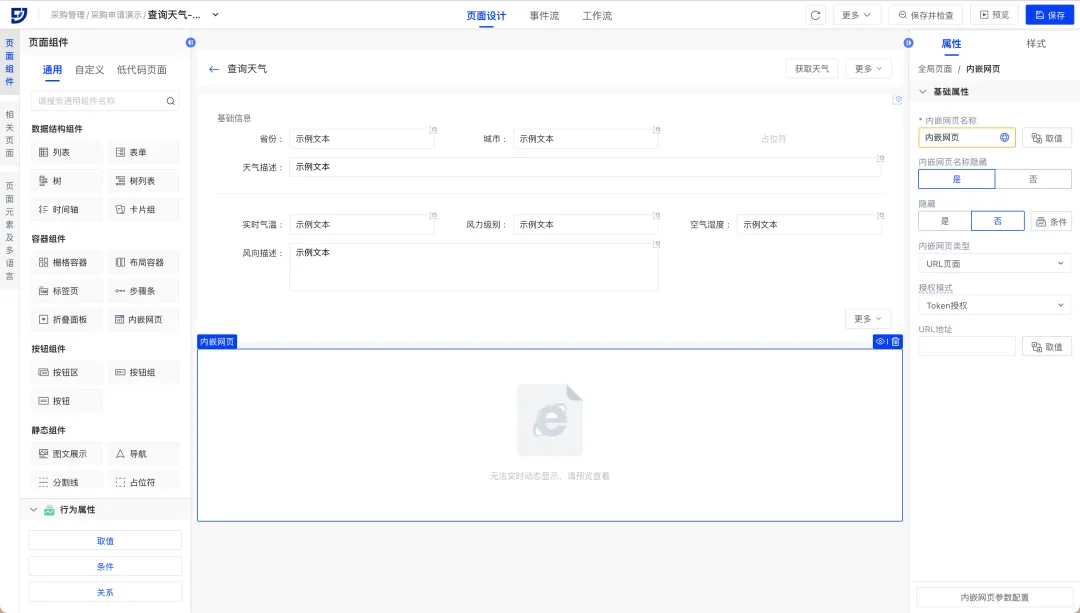Collapse the 行为属性 section
The image size is (1080, 613).
[33, 510]
